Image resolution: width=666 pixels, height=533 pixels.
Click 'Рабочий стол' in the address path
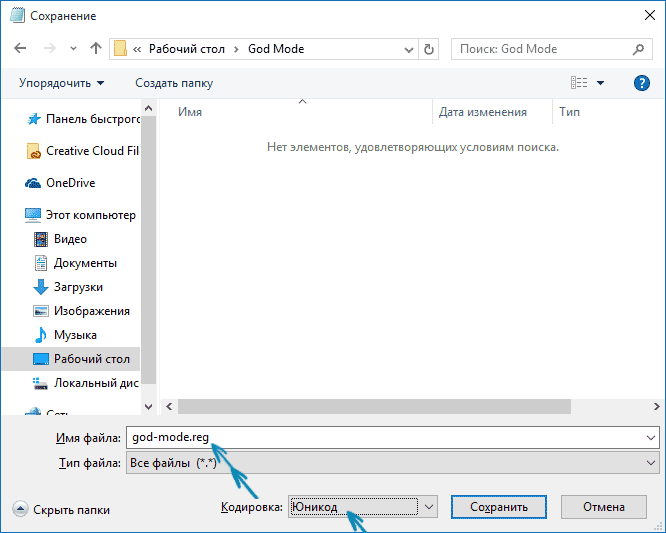[186, 49]
